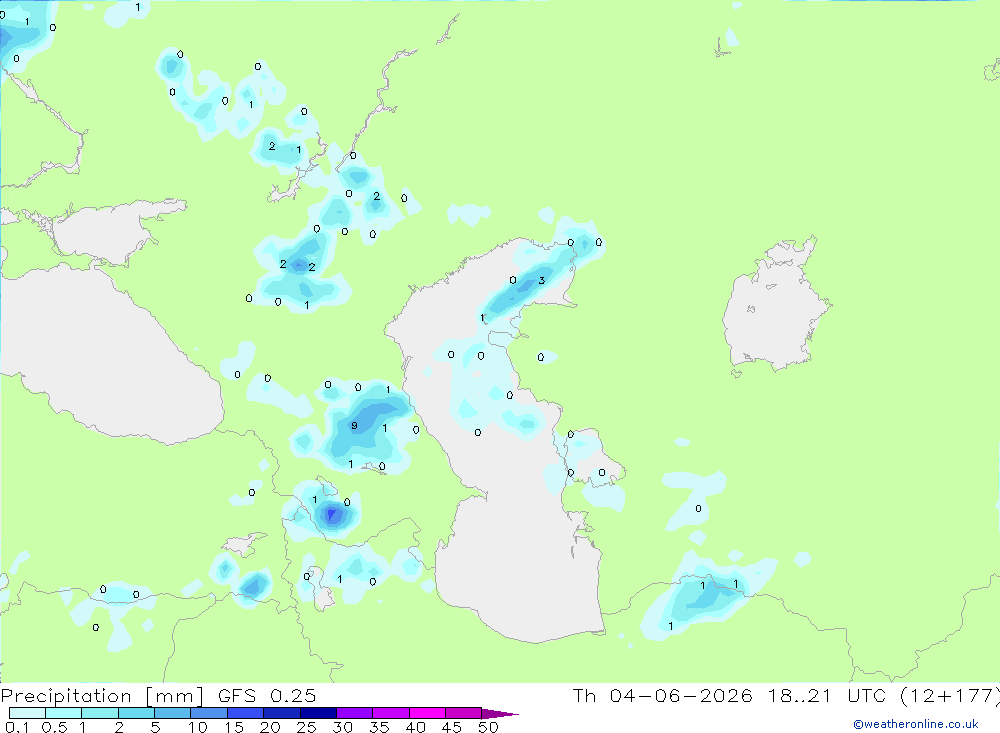1000x733 pixels.
Task: Click the legend arrow tip above 50 mm
Action: 500,714
